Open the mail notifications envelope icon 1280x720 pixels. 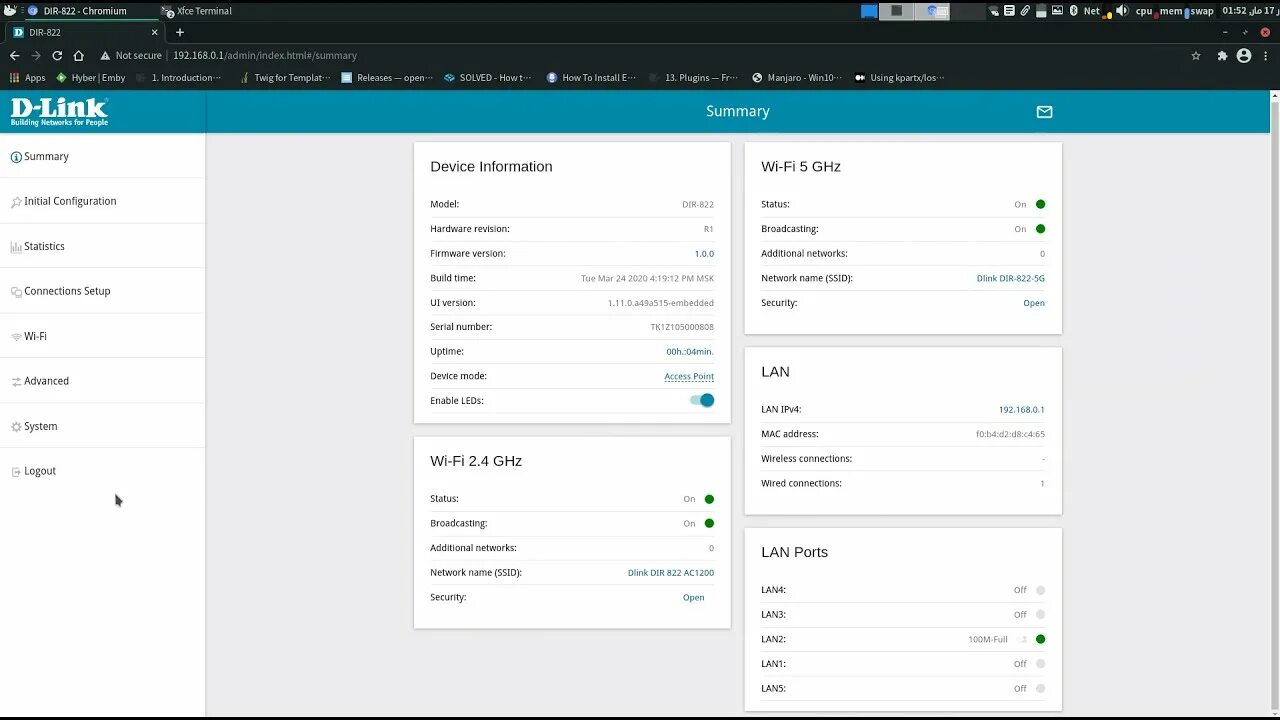point(1044,112)
